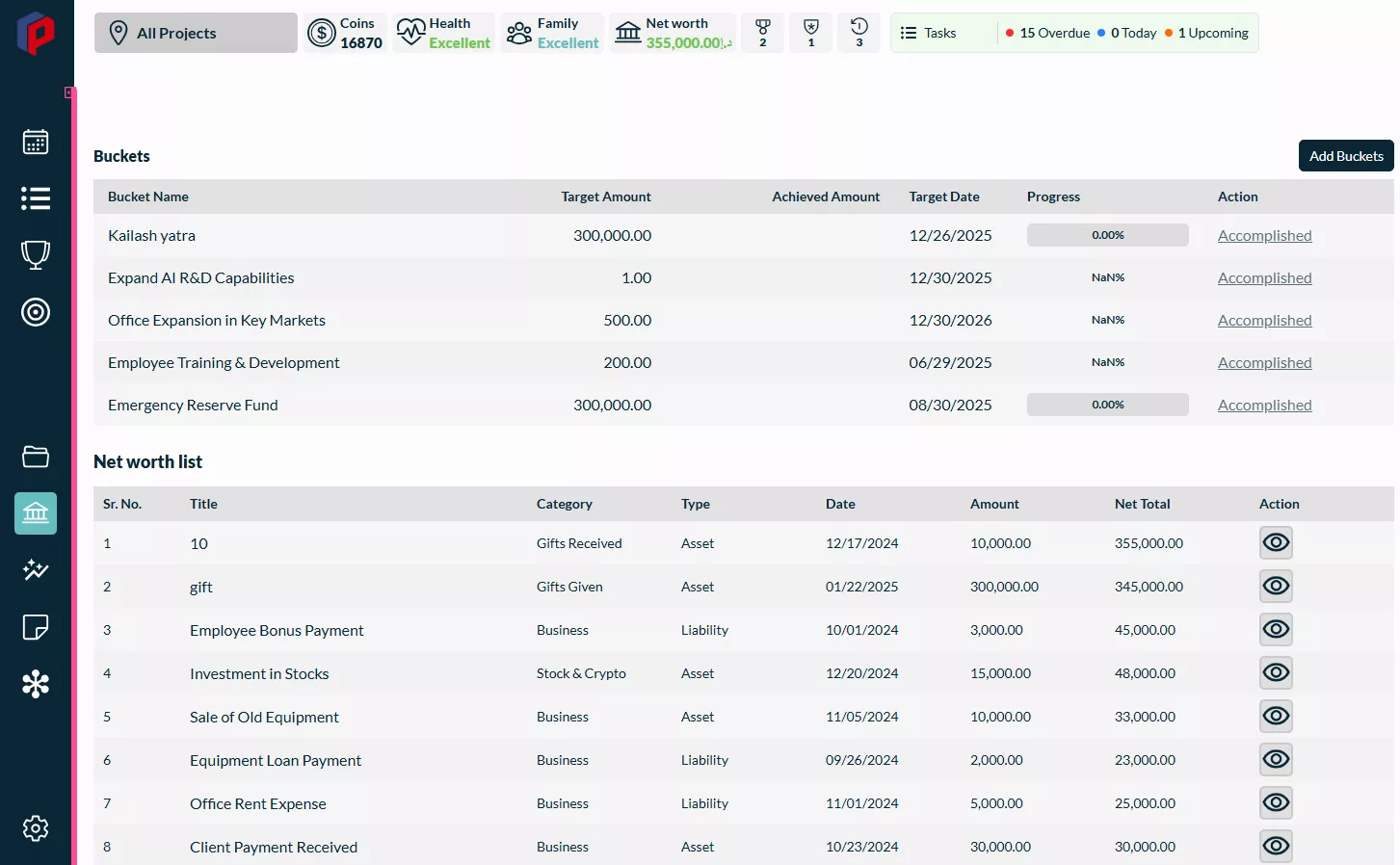This screenshot has height=865, width=1400.
Task: Click the Family Excellent indicator
Action: [552, 33]
